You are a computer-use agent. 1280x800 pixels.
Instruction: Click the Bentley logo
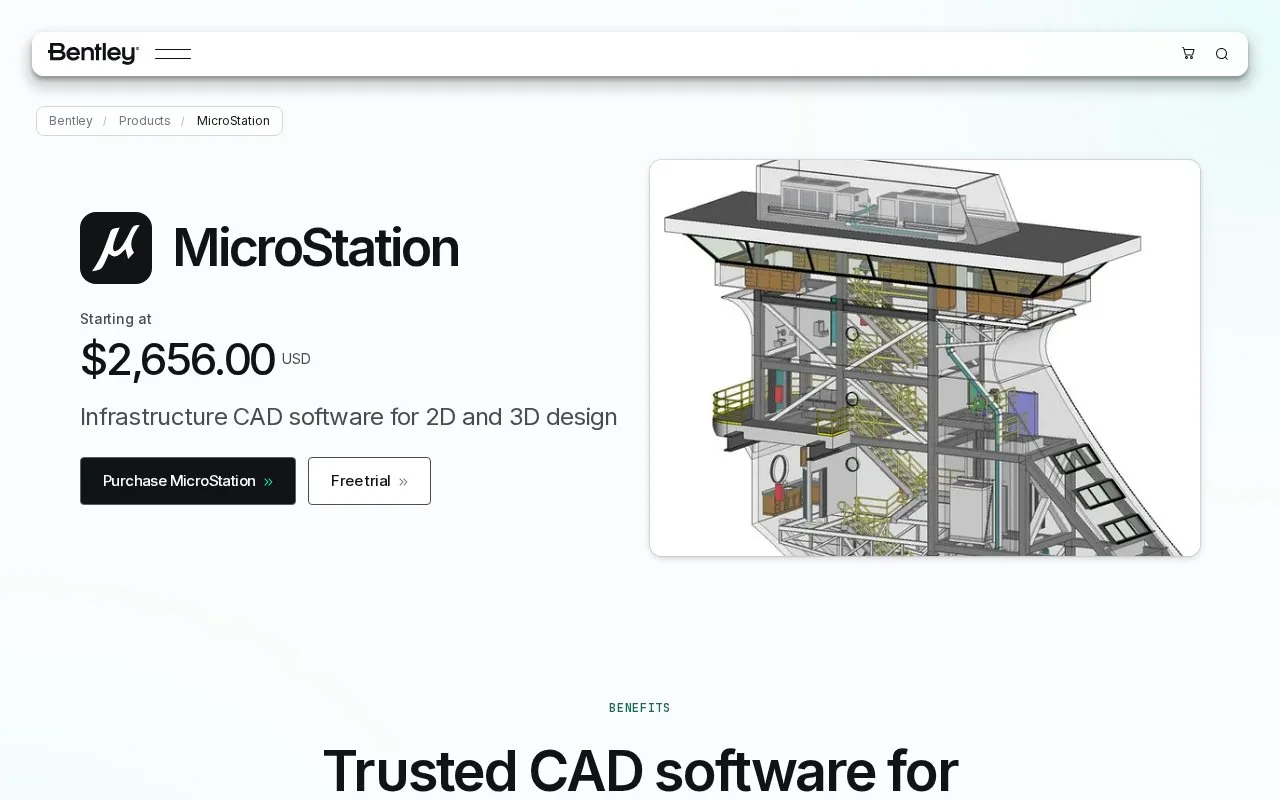click(x=93, y=54)
